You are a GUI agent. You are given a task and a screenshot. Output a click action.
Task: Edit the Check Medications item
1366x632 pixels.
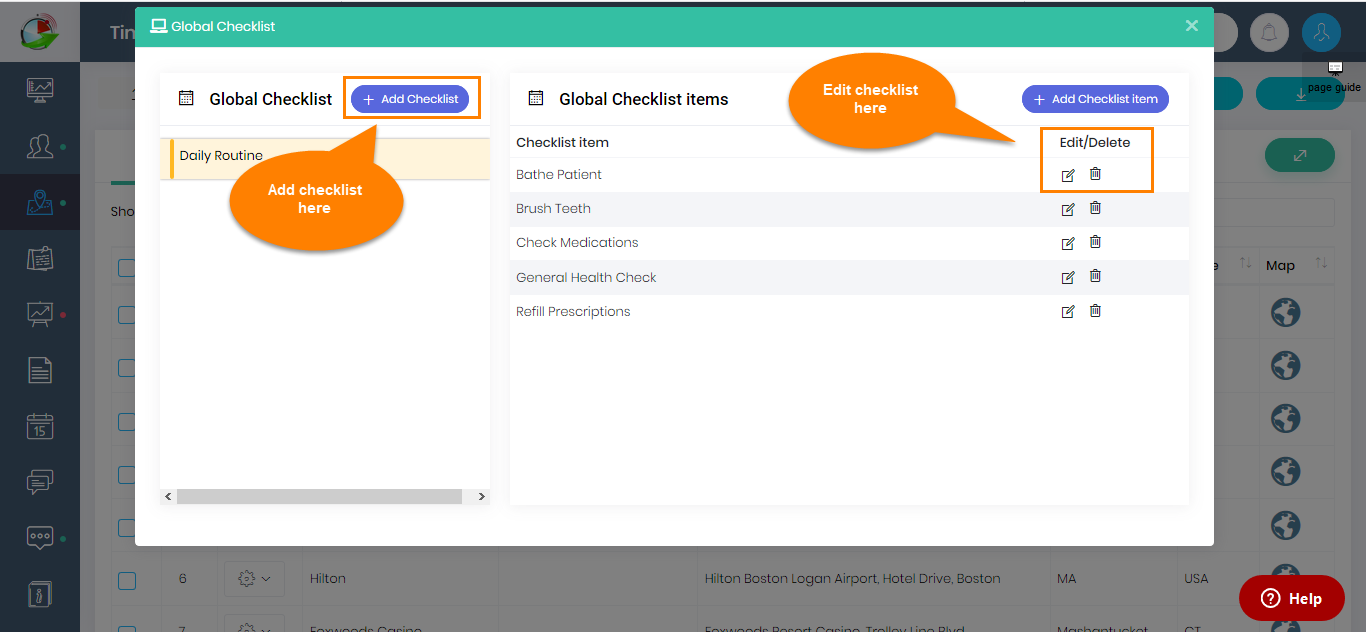pos(1068,243)
